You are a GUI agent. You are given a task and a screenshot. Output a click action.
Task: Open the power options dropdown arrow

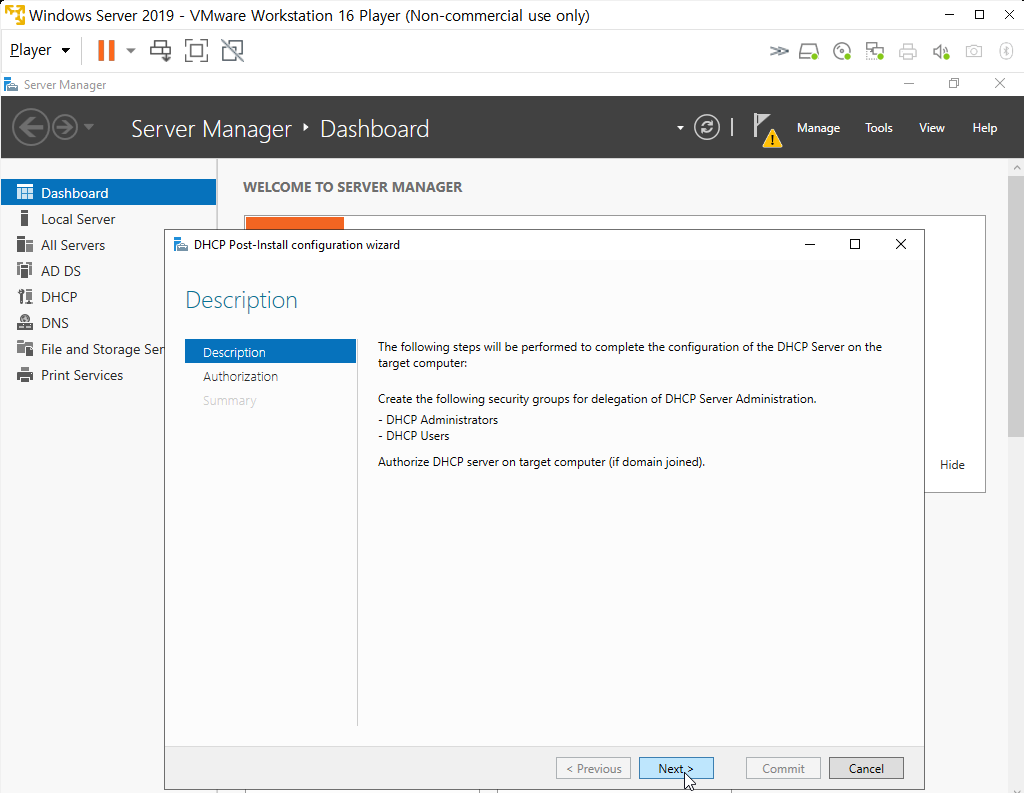[x=131, y=50]
